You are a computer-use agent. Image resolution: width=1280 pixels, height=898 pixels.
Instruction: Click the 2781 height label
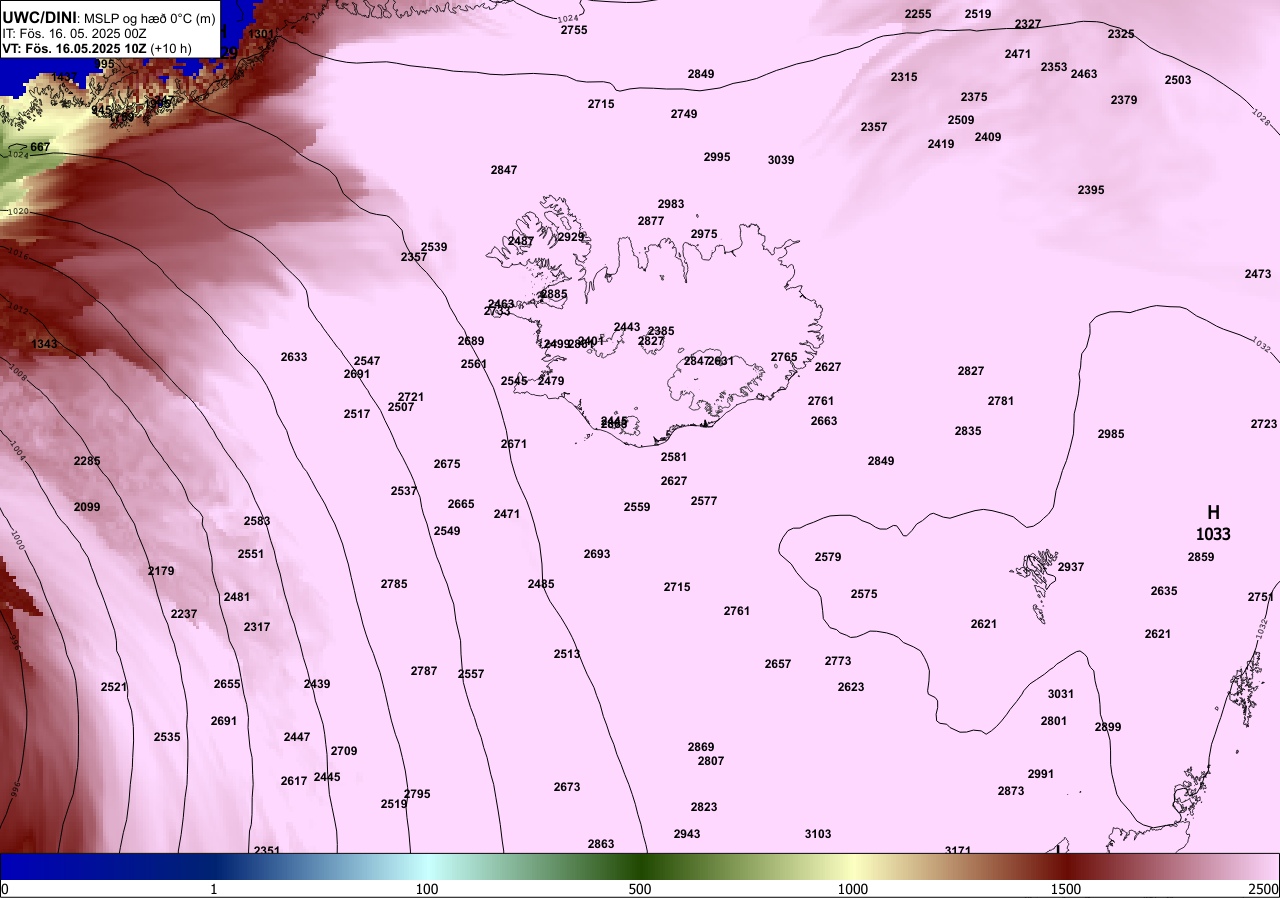click(x=1001, y=401)
